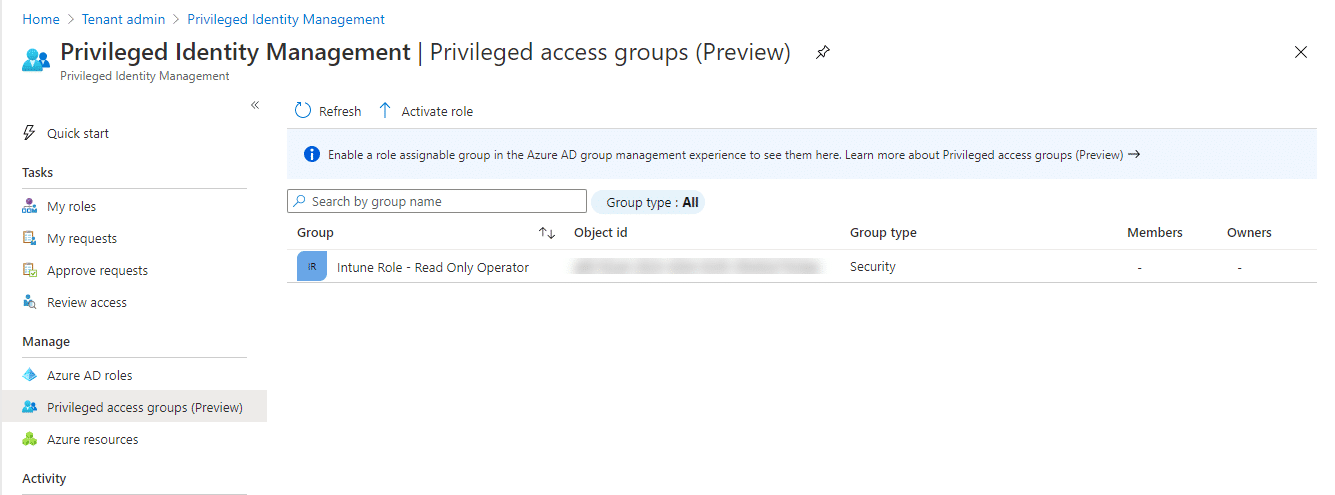Click the Refresh label in toolbar
The image size is (1335, 495).
point(340,112)
